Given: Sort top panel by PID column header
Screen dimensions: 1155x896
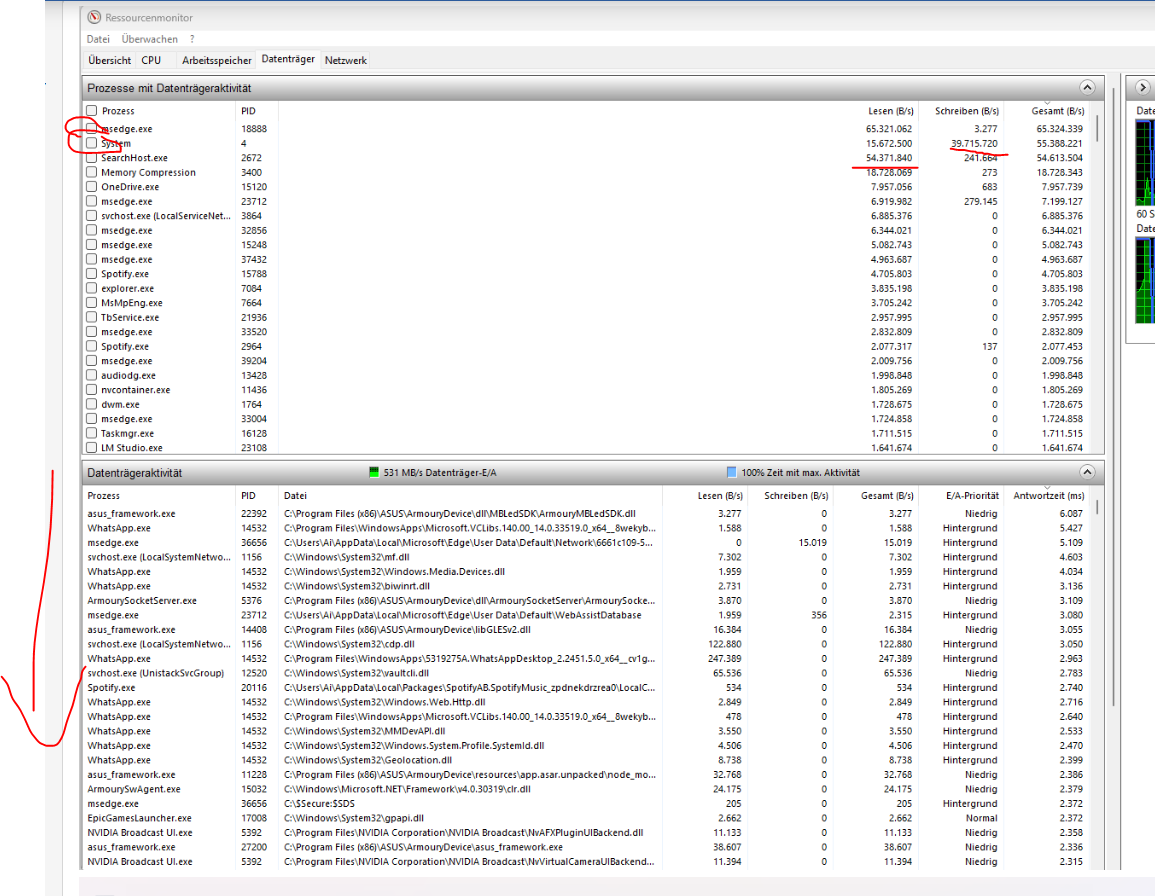Looking at the screenshot, I should coord(248,111).
